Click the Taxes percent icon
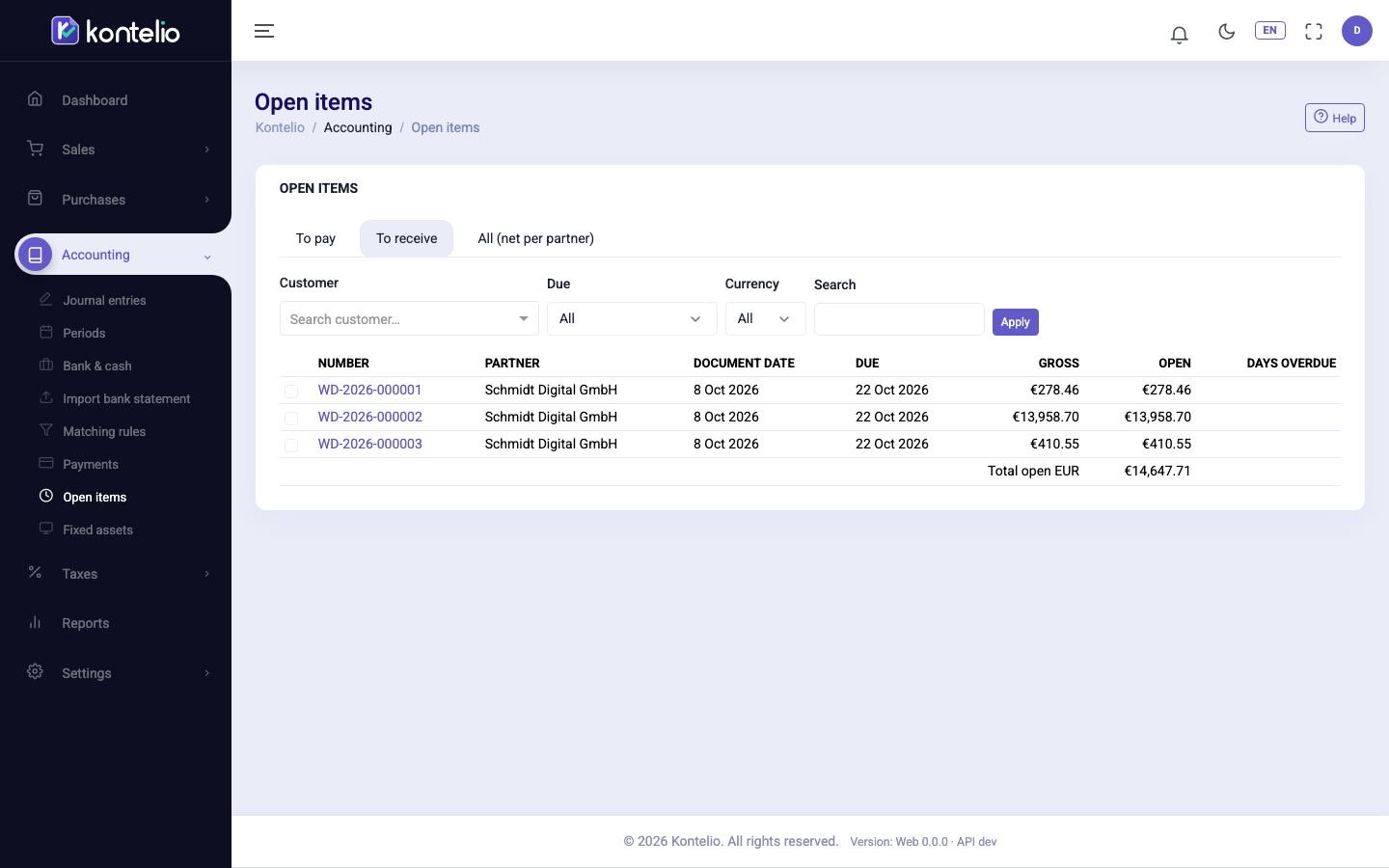The image size is (1389, 868). pyautogui.click(x=36, y=572)
